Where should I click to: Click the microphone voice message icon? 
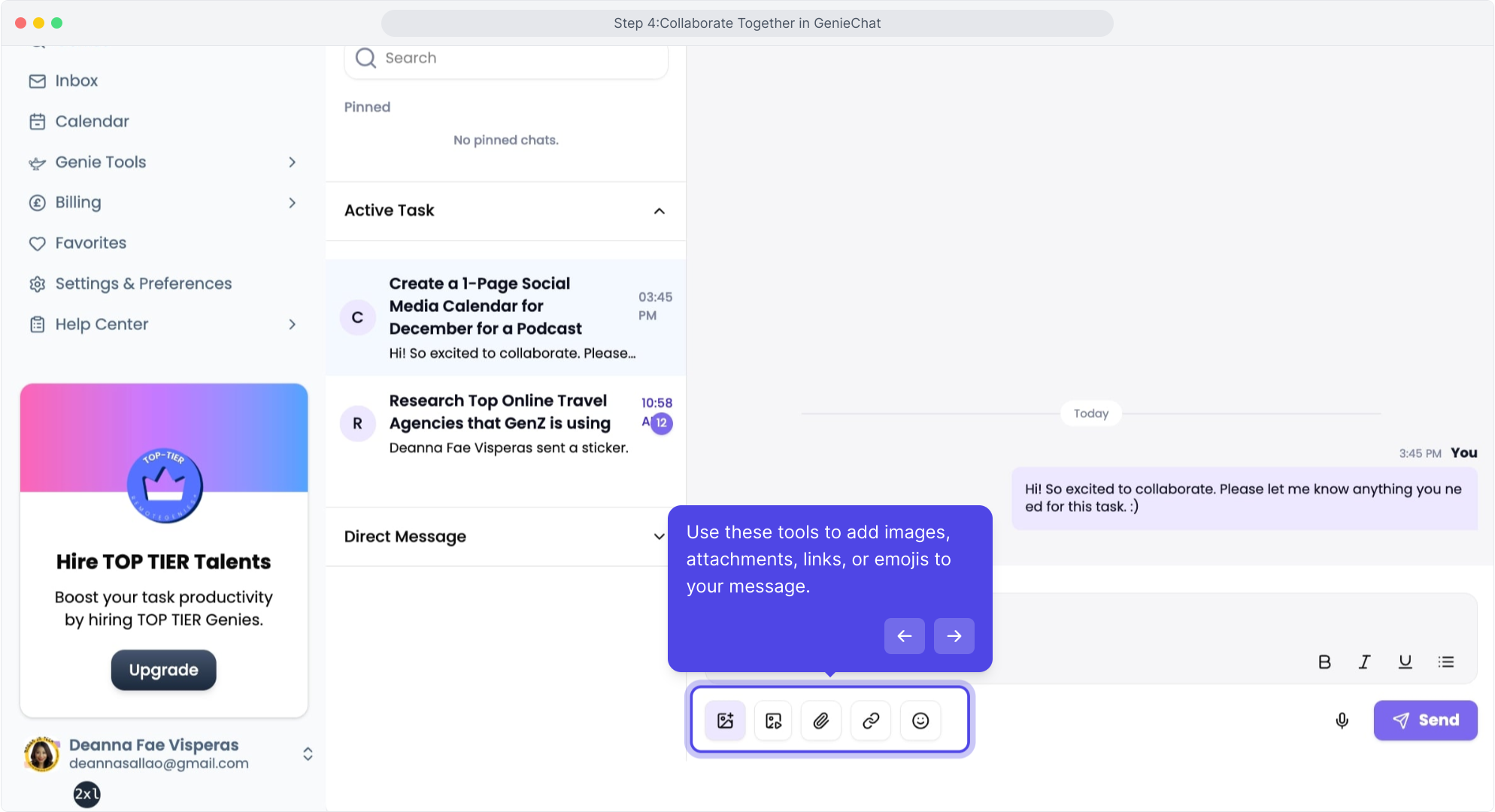pos(1342,720)
